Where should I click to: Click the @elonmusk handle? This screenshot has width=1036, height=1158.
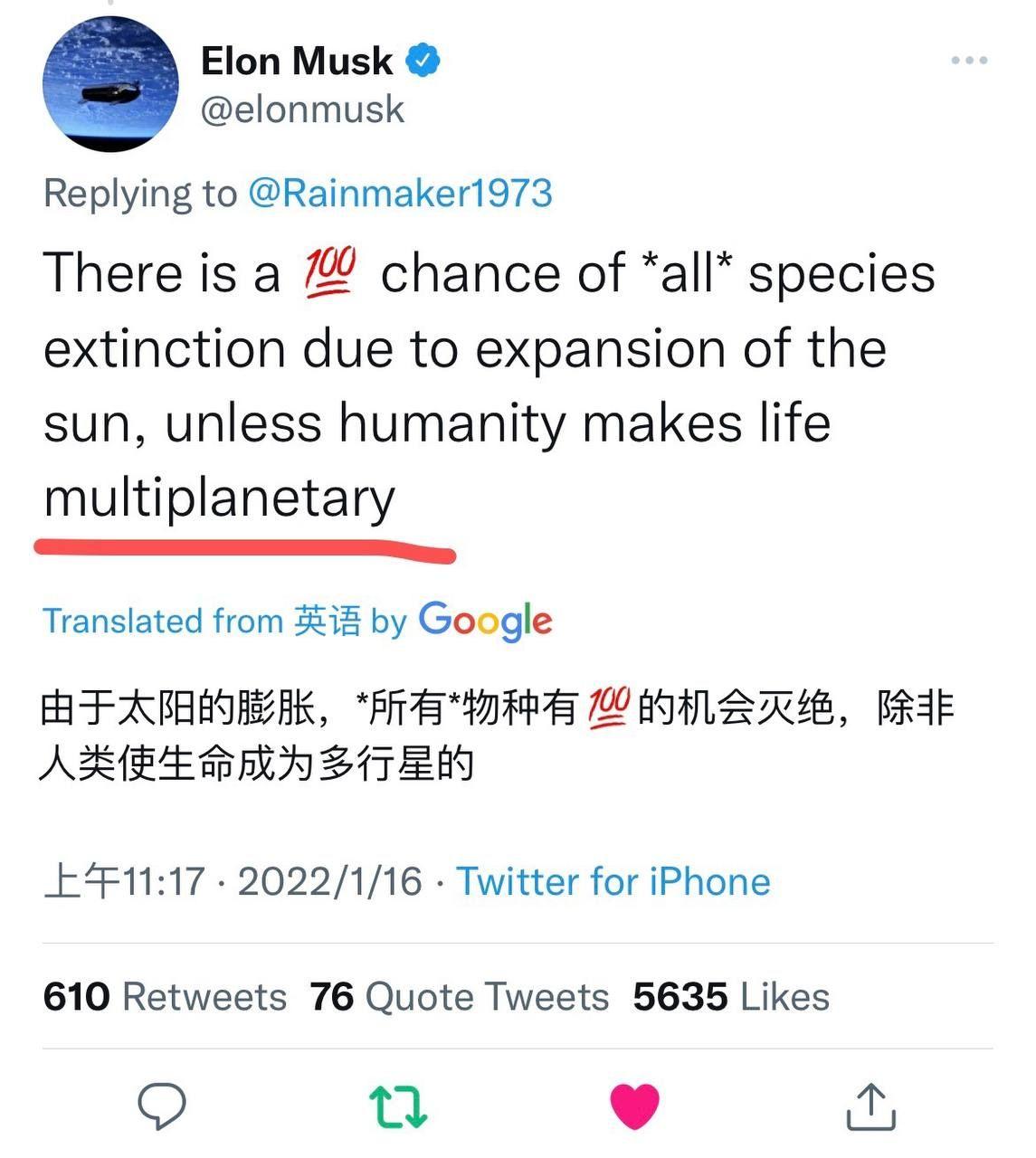[x=304, y=109]
